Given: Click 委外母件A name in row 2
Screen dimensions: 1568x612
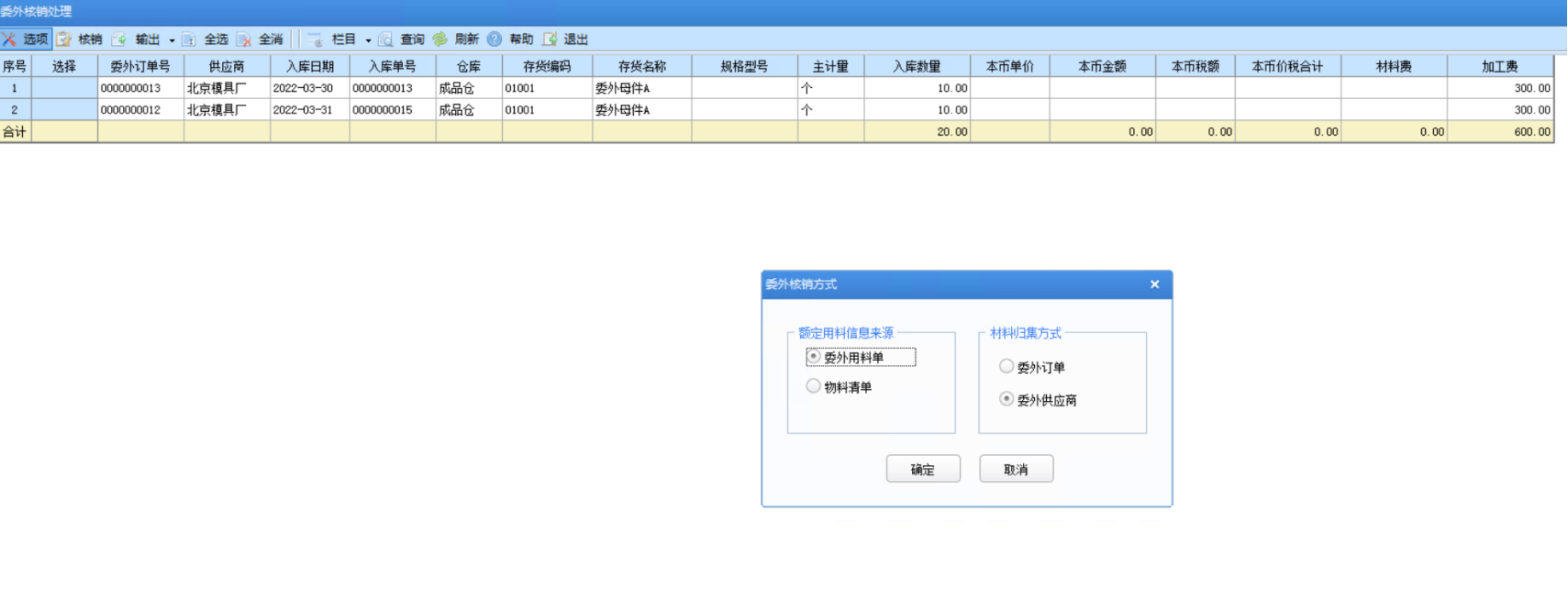Looking at the screenshot, I should pyautogui.click(x=642, y=109).
